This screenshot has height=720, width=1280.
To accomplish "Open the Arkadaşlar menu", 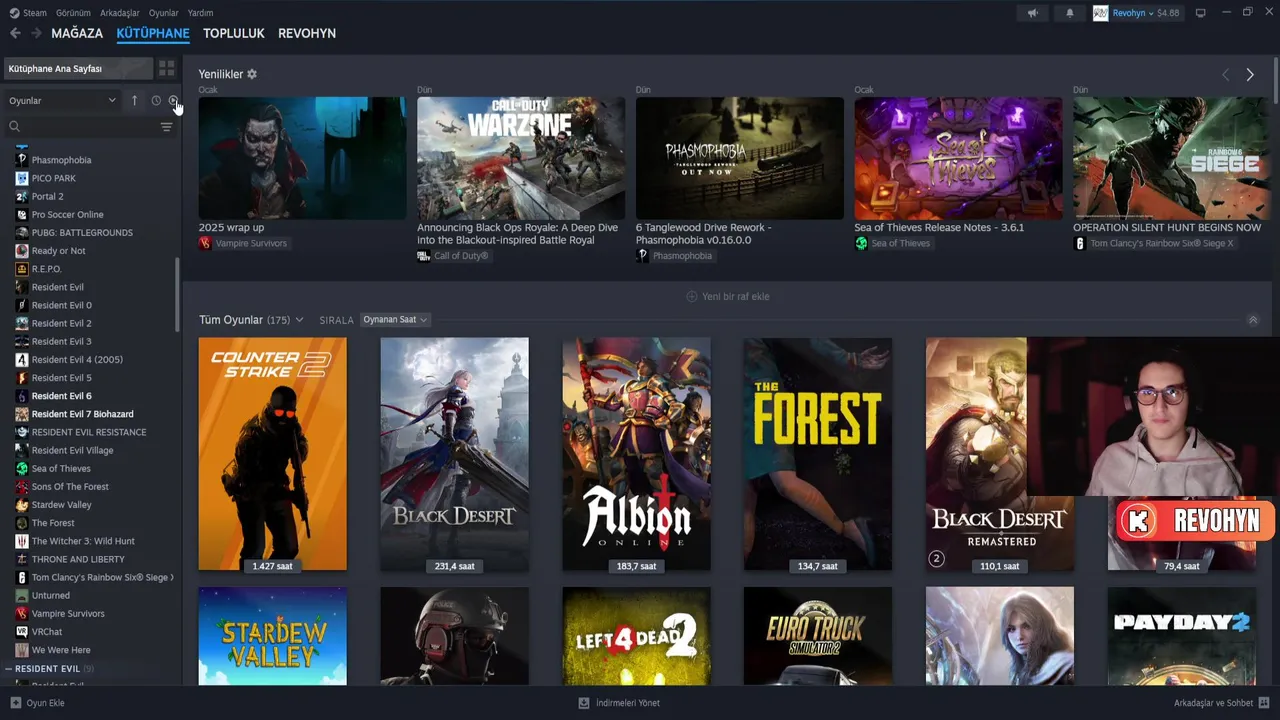I will coord(120,13).
